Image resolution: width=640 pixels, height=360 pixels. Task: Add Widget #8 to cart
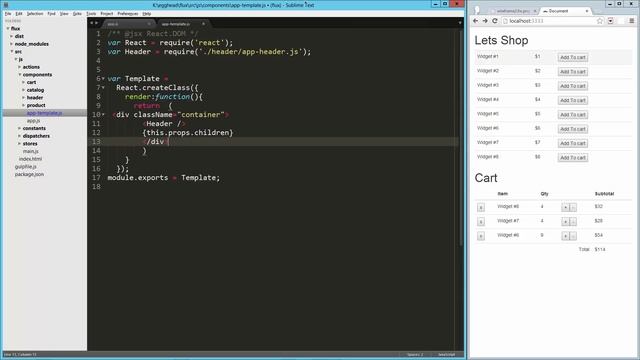click(x=573, y=158)
